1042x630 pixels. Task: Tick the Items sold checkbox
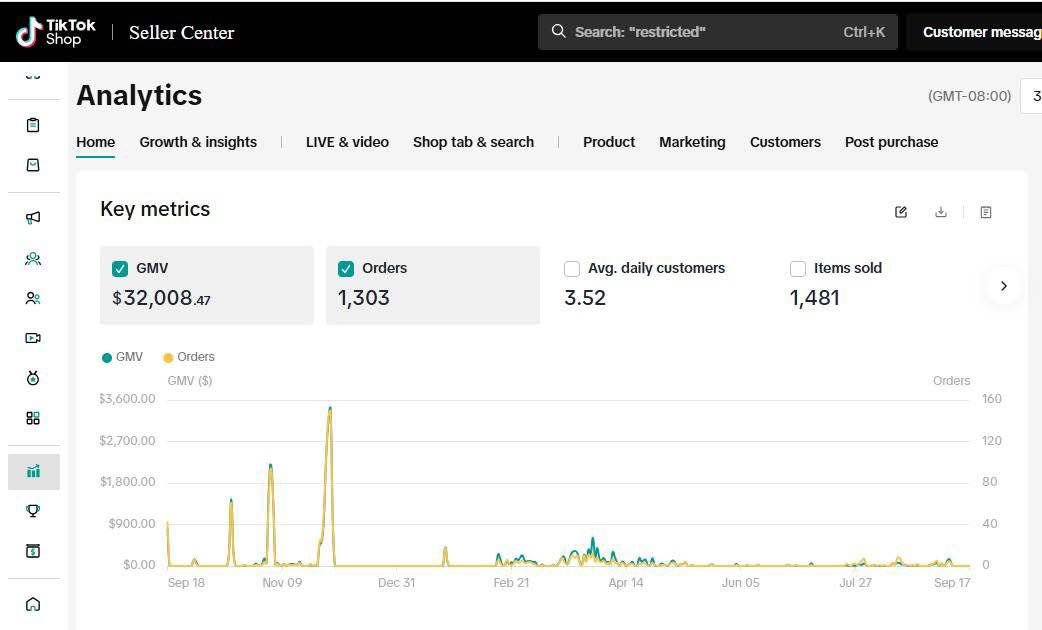(x=798, y=269)
